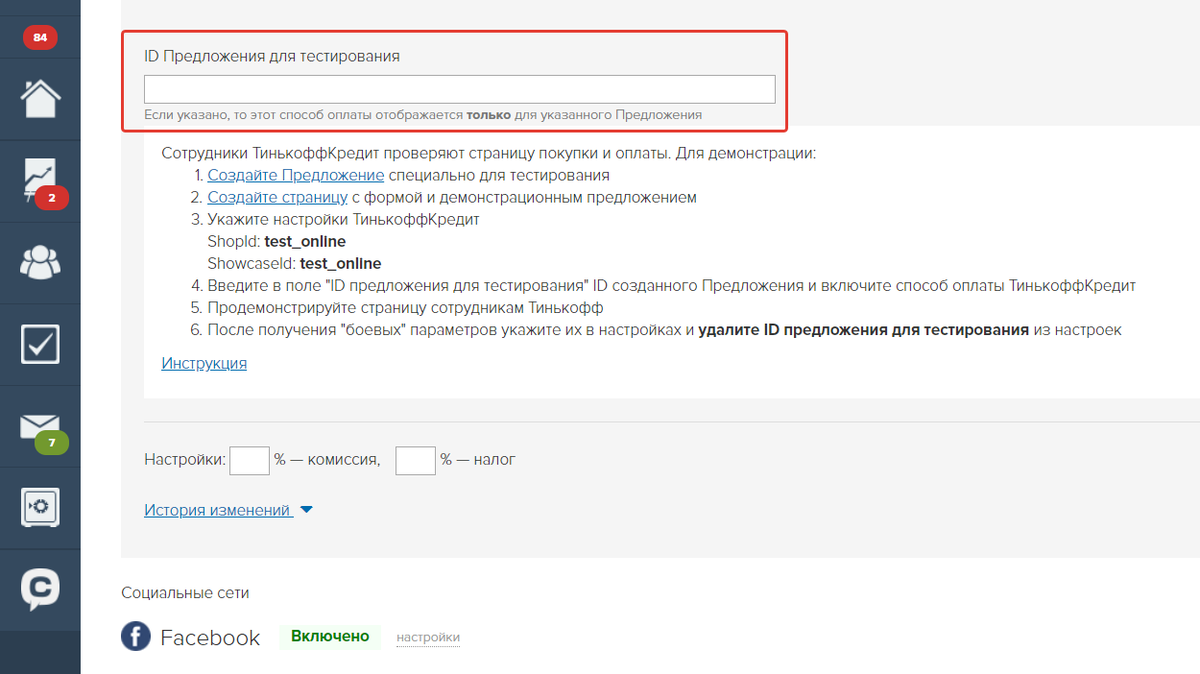Click the ShopId test_online value
Screen dimensions: 1200x674
(305, 242)
